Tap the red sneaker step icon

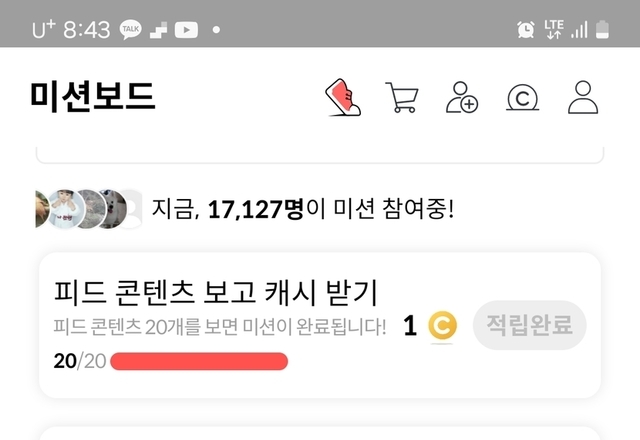pos(343,97)
